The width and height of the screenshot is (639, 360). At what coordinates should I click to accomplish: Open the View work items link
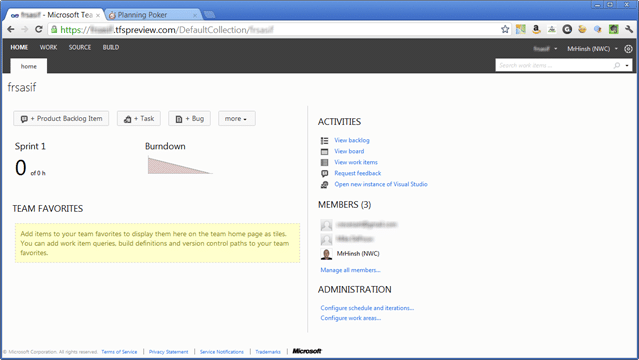356,162
